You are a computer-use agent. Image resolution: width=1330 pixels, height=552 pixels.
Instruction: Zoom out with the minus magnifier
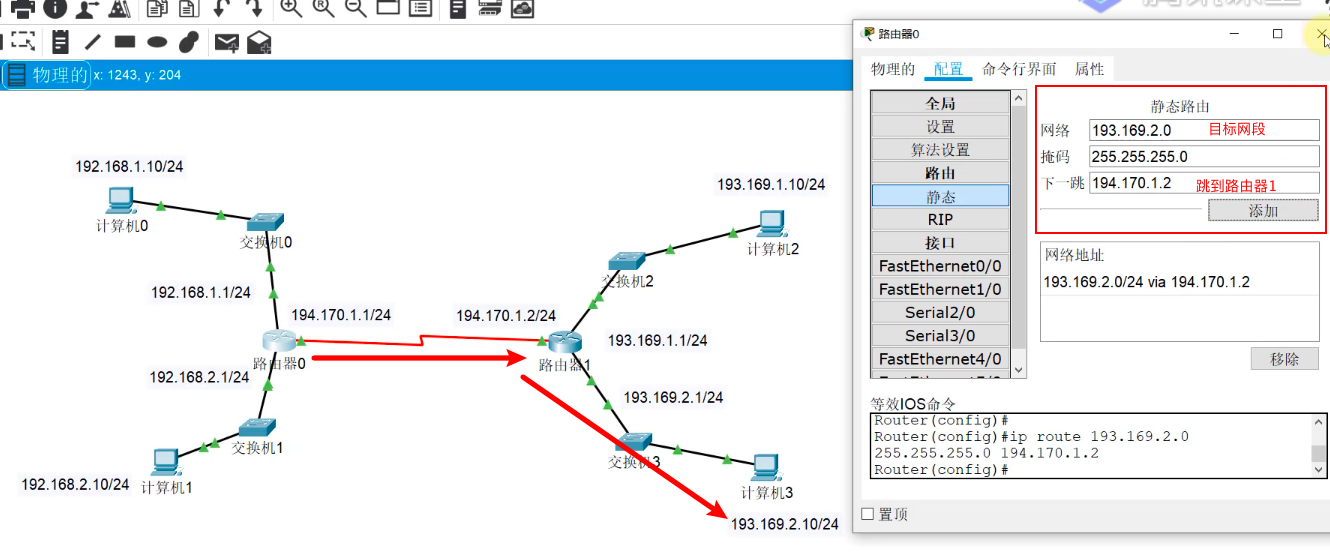point(355,8)
